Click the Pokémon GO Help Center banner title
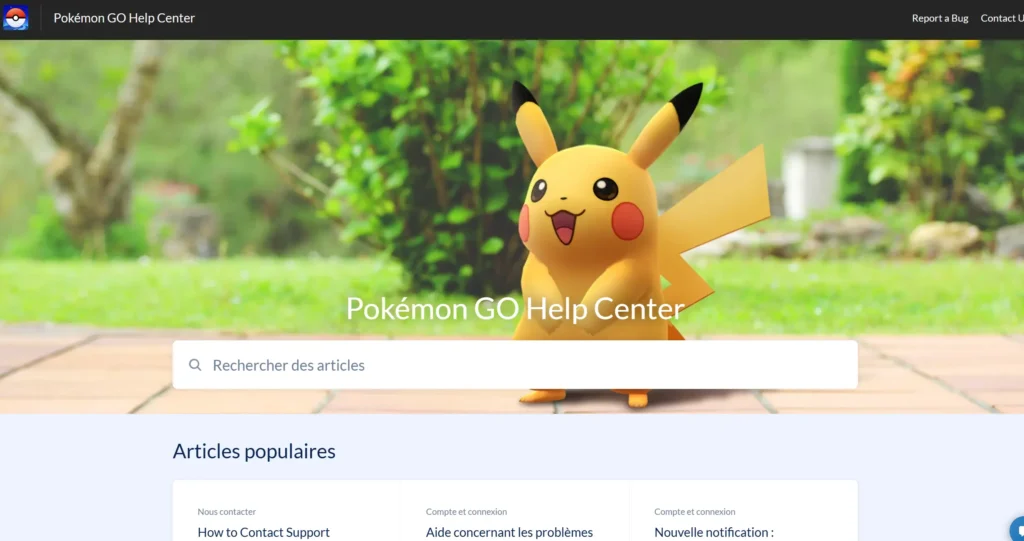This screenshot has width=1024, height=541. [x=515, y=308]
